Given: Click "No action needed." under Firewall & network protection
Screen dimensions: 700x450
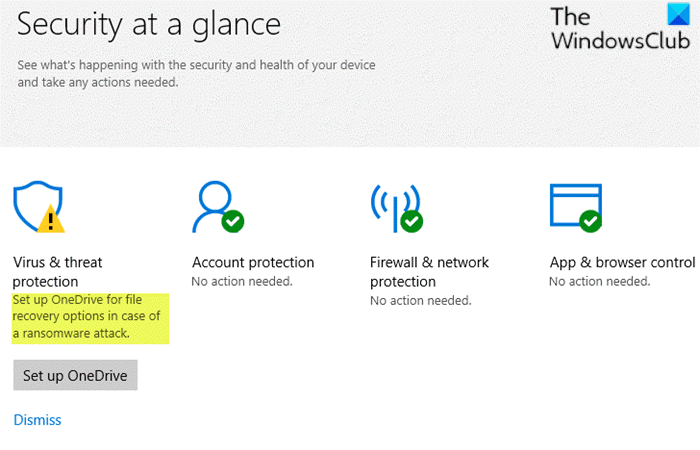Looking at the screenshot, I should [x=420, y=300].
